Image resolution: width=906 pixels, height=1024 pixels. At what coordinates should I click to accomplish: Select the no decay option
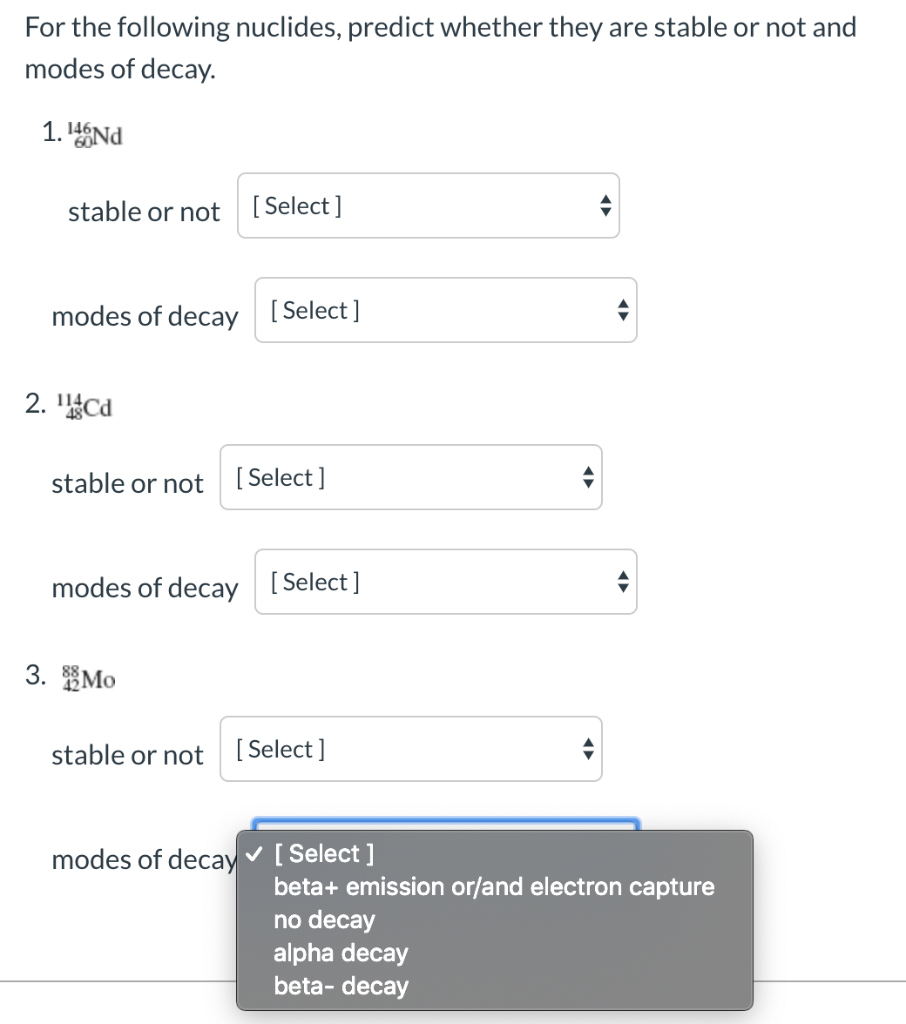click(x=324, y=920)
